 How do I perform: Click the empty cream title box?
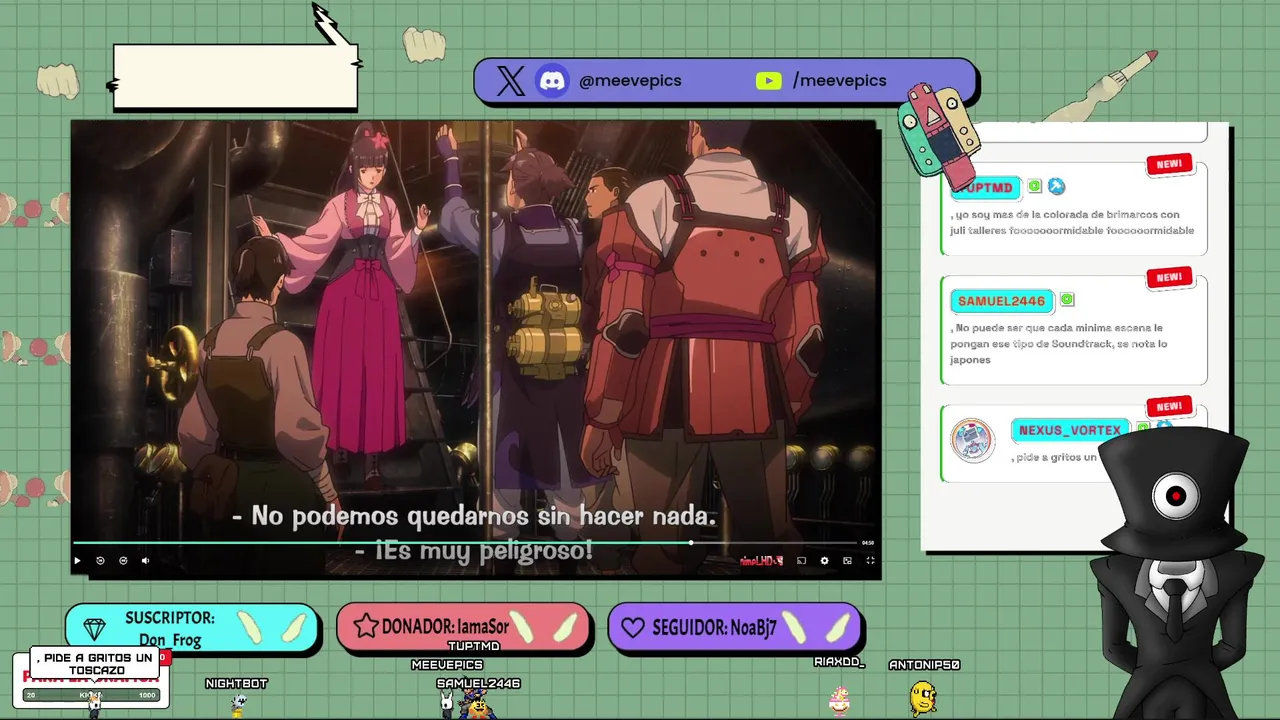pyautogui.click(x=235, y=76)
